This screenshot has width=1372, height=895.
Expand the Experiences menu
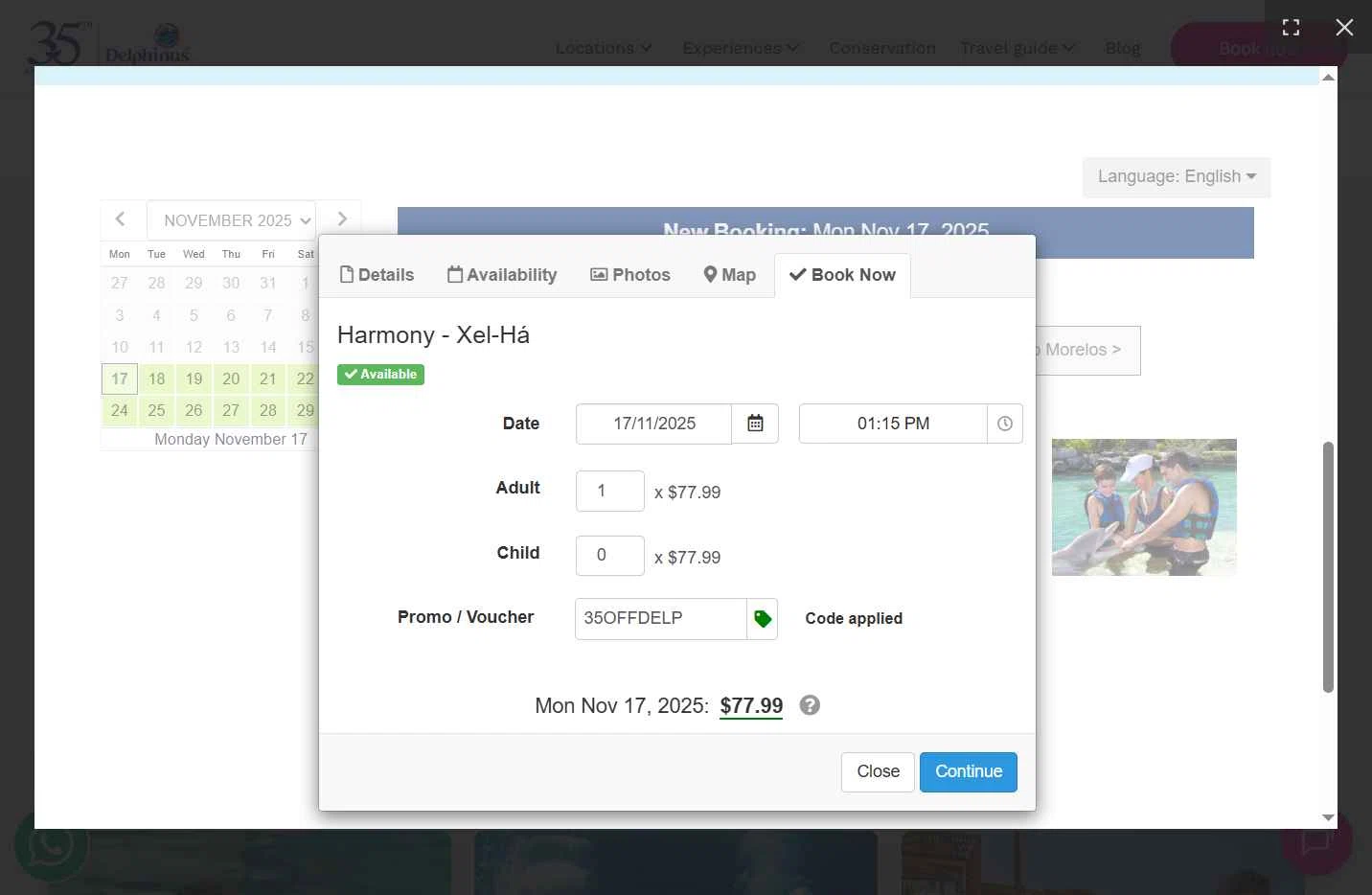coord(741,48)
